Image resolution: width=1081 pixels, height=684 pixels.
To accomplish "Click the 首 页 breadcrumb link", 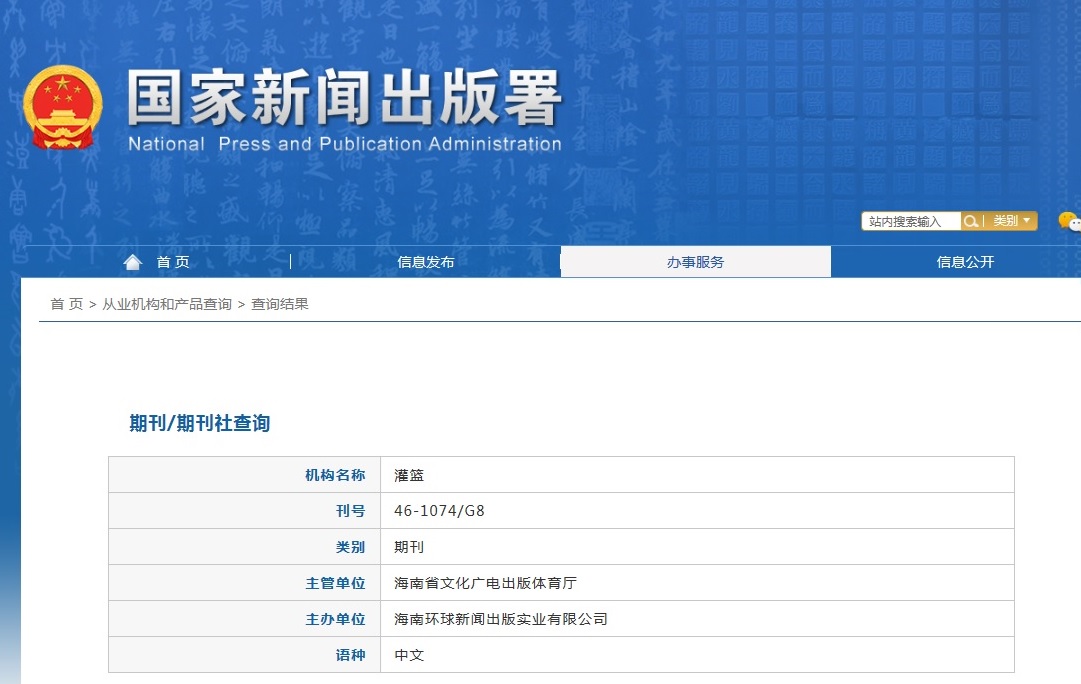I will point(66,304).
